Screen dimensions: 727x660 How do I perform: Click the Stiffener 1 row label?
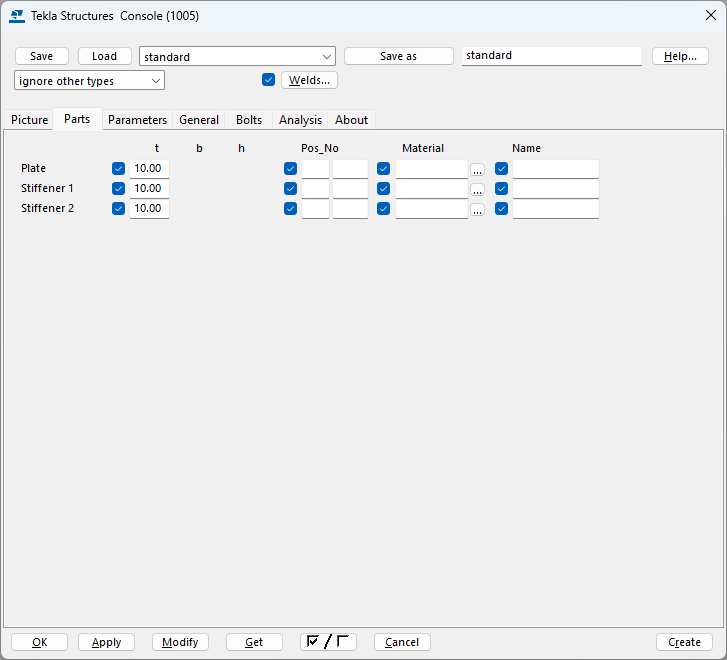tap(47, 188)
